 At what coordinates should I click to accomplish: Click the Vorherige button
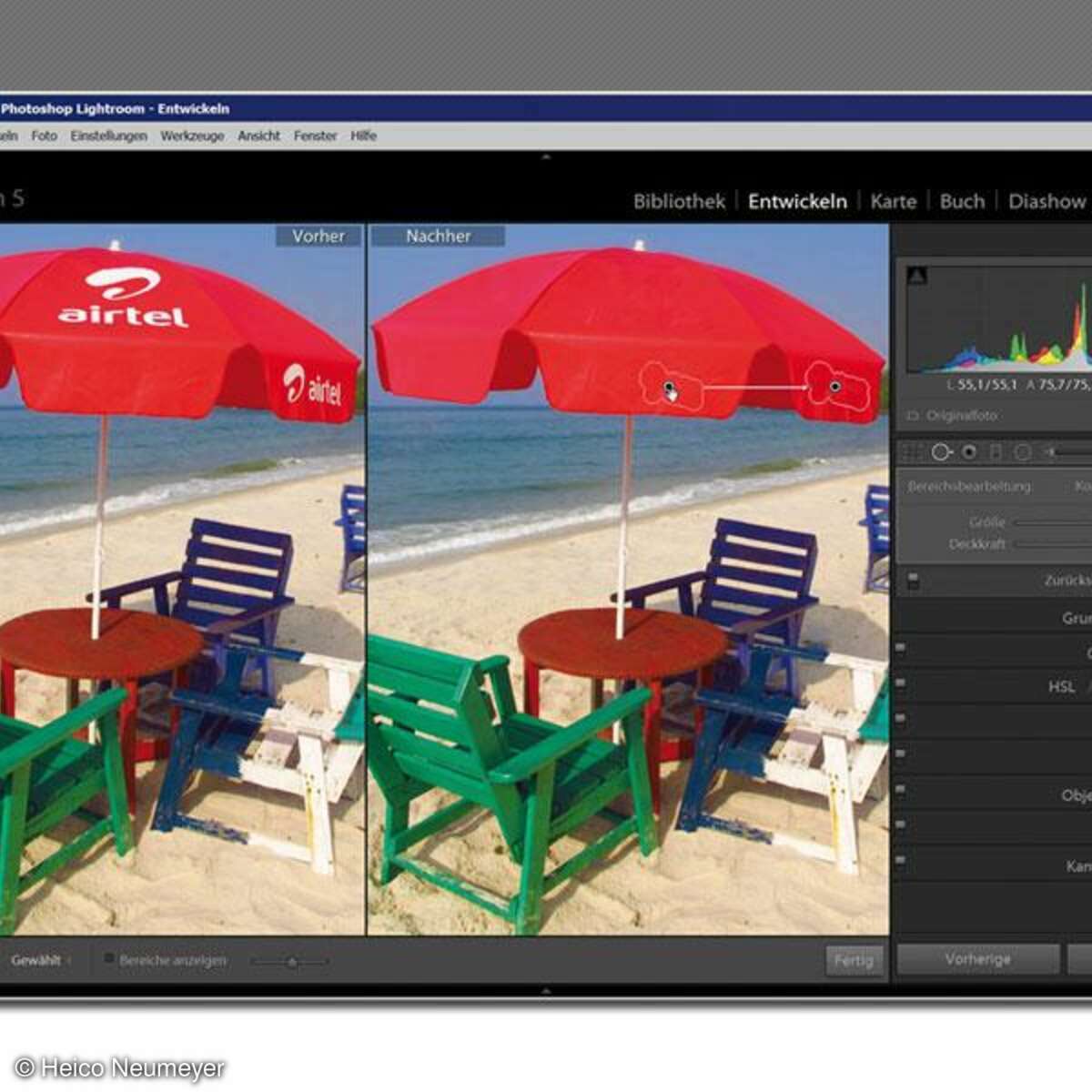(x=977, y=959)
